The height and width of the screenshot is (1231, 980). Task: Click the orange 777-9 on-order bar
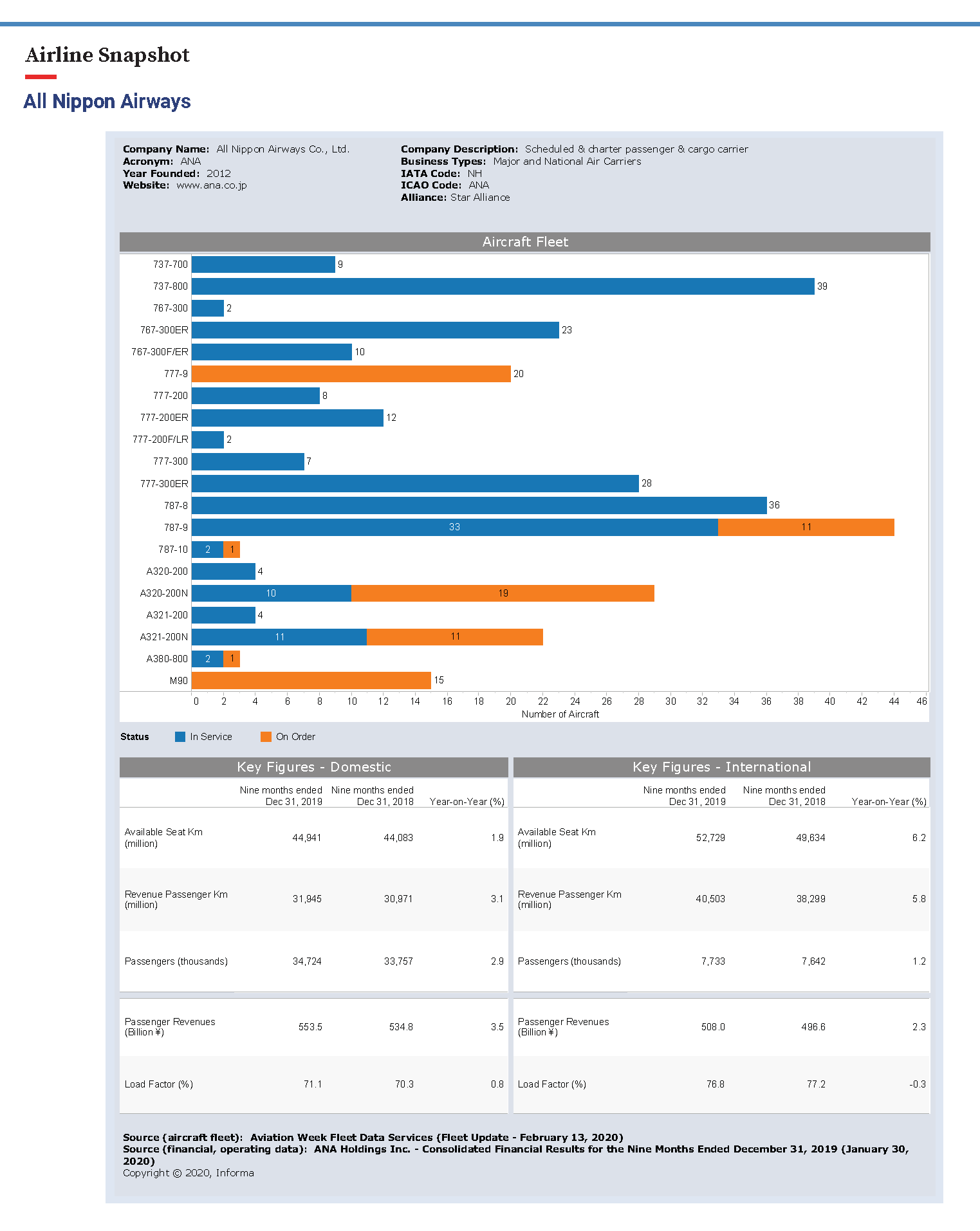(351, 374)
